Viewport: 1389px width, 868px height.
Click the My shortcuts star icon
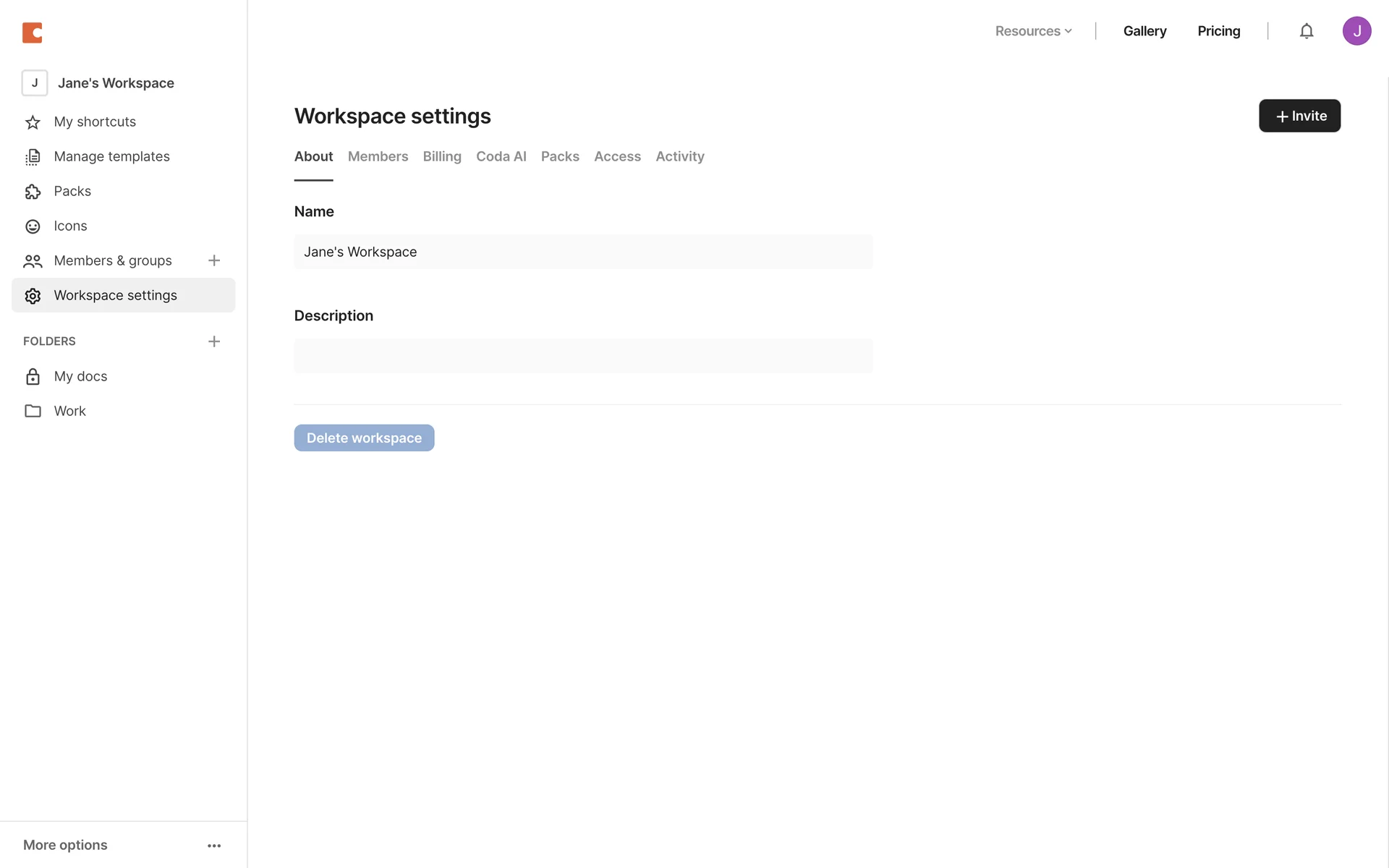pyautogui.click(x=33, y=122)
